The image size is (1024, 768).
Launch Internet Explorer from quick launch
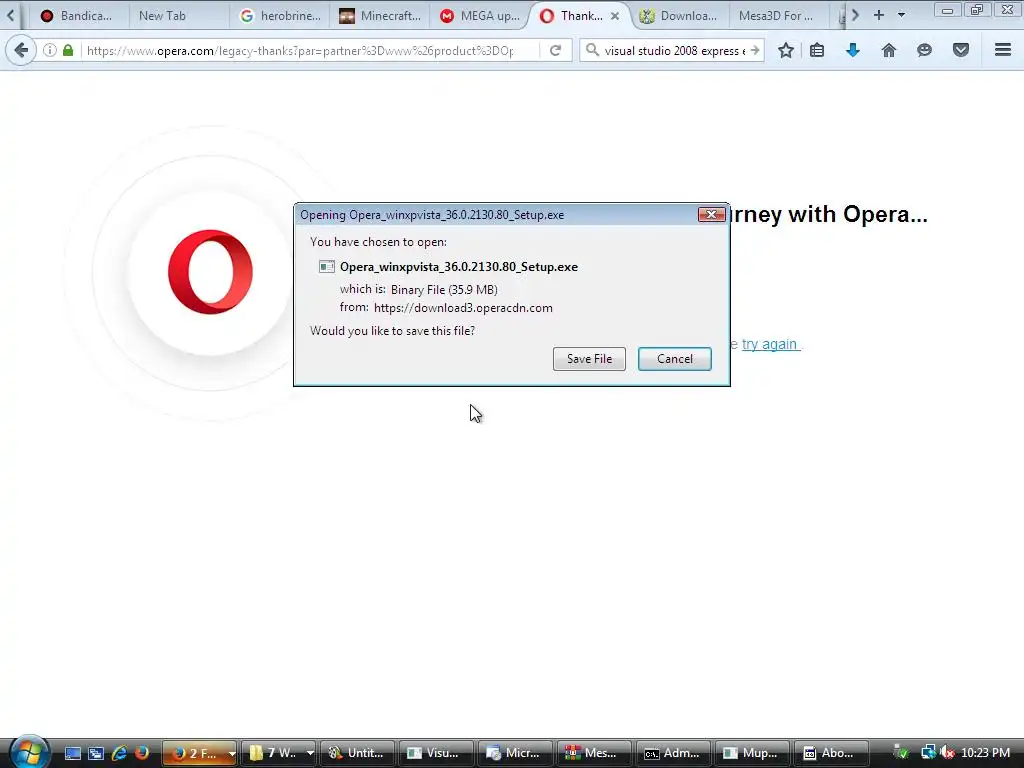(x=119, y=753)
